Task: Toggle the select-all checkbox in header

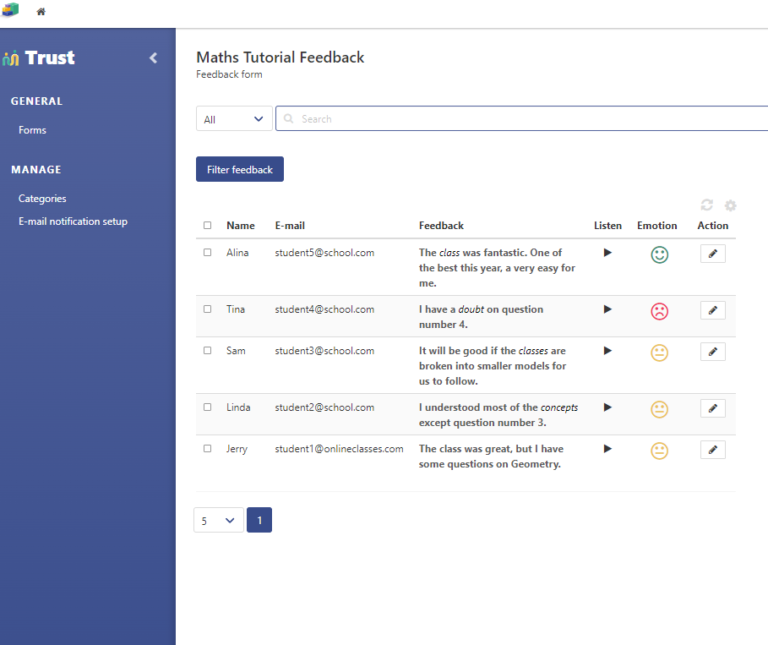Action: 207,225
